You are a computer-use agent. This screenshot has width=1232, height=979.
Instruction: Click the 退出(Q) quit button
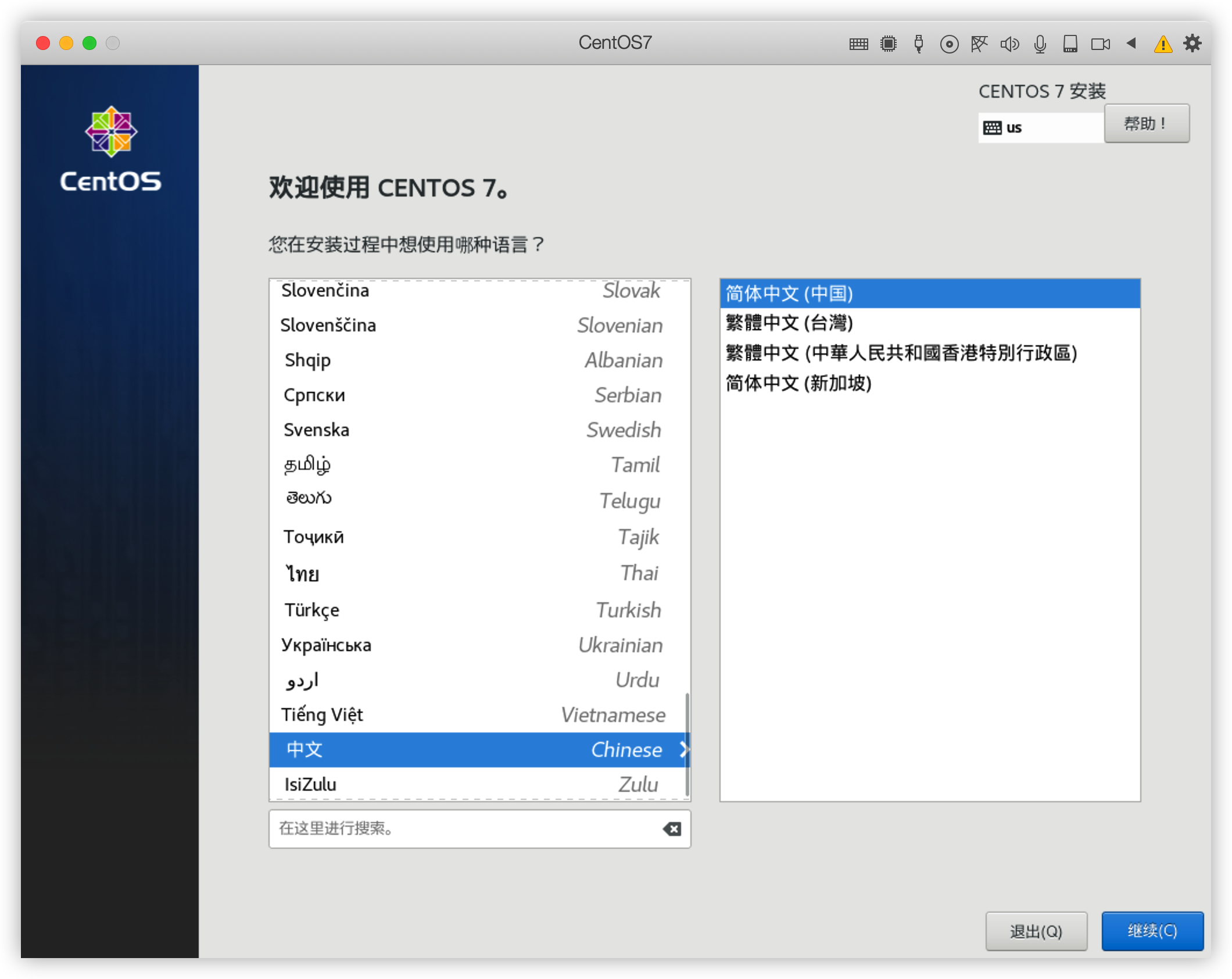(1036, 931)
